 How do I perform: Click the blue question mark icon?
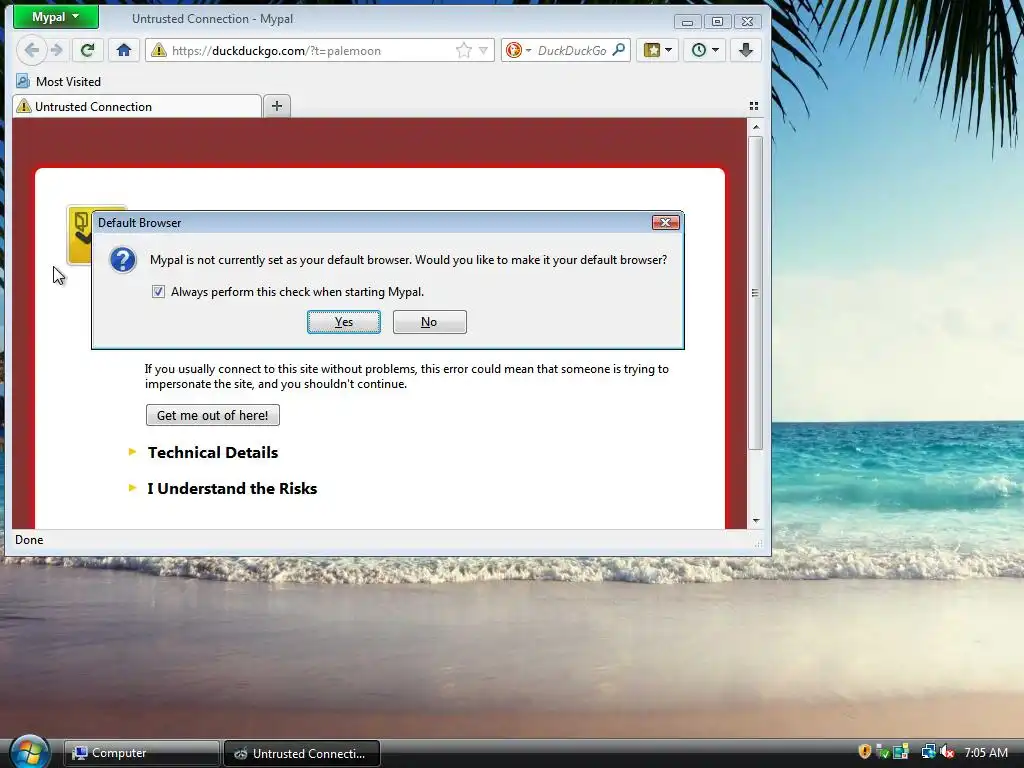pos(123,260)
